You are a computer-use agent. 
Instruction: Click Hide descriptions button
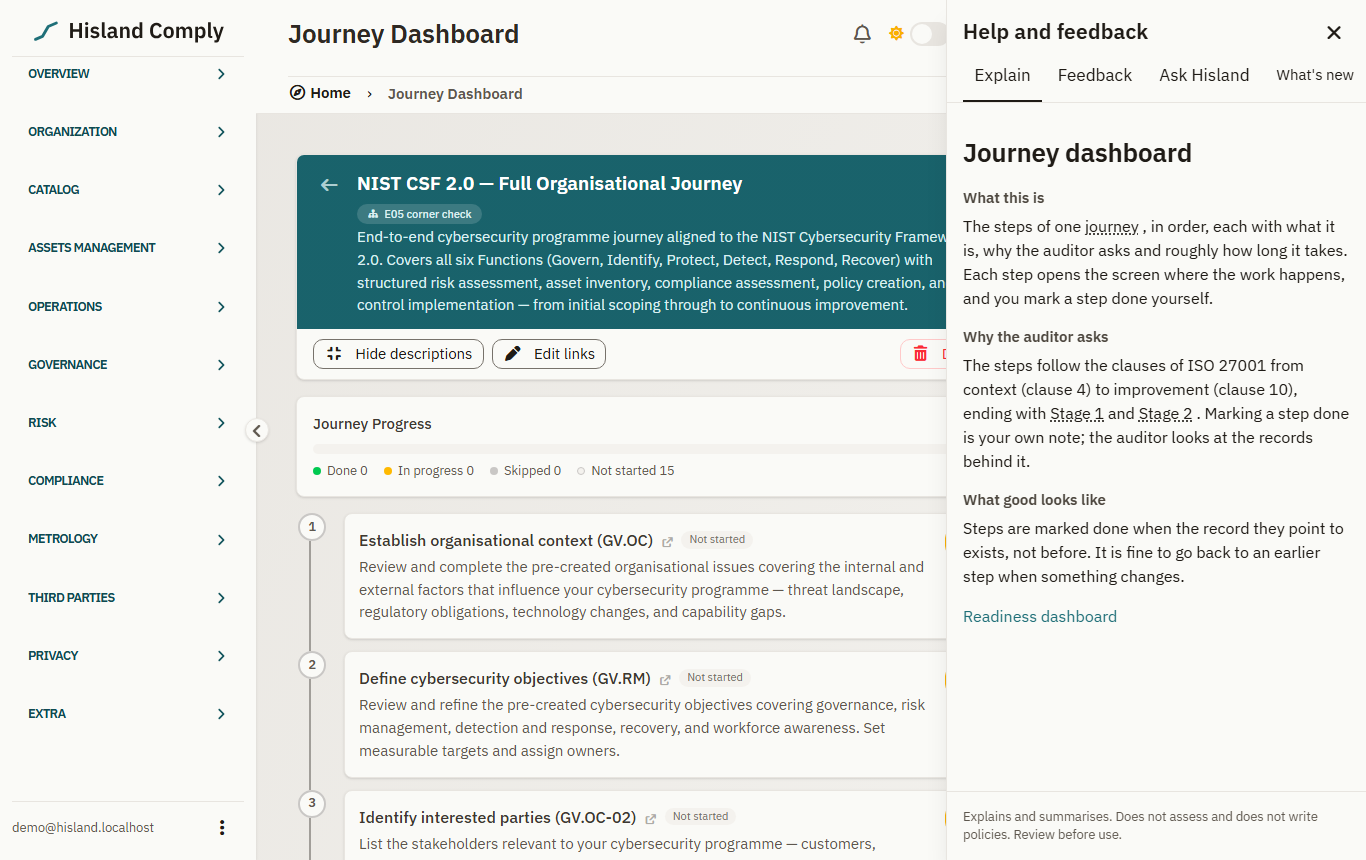coord(399,354)
